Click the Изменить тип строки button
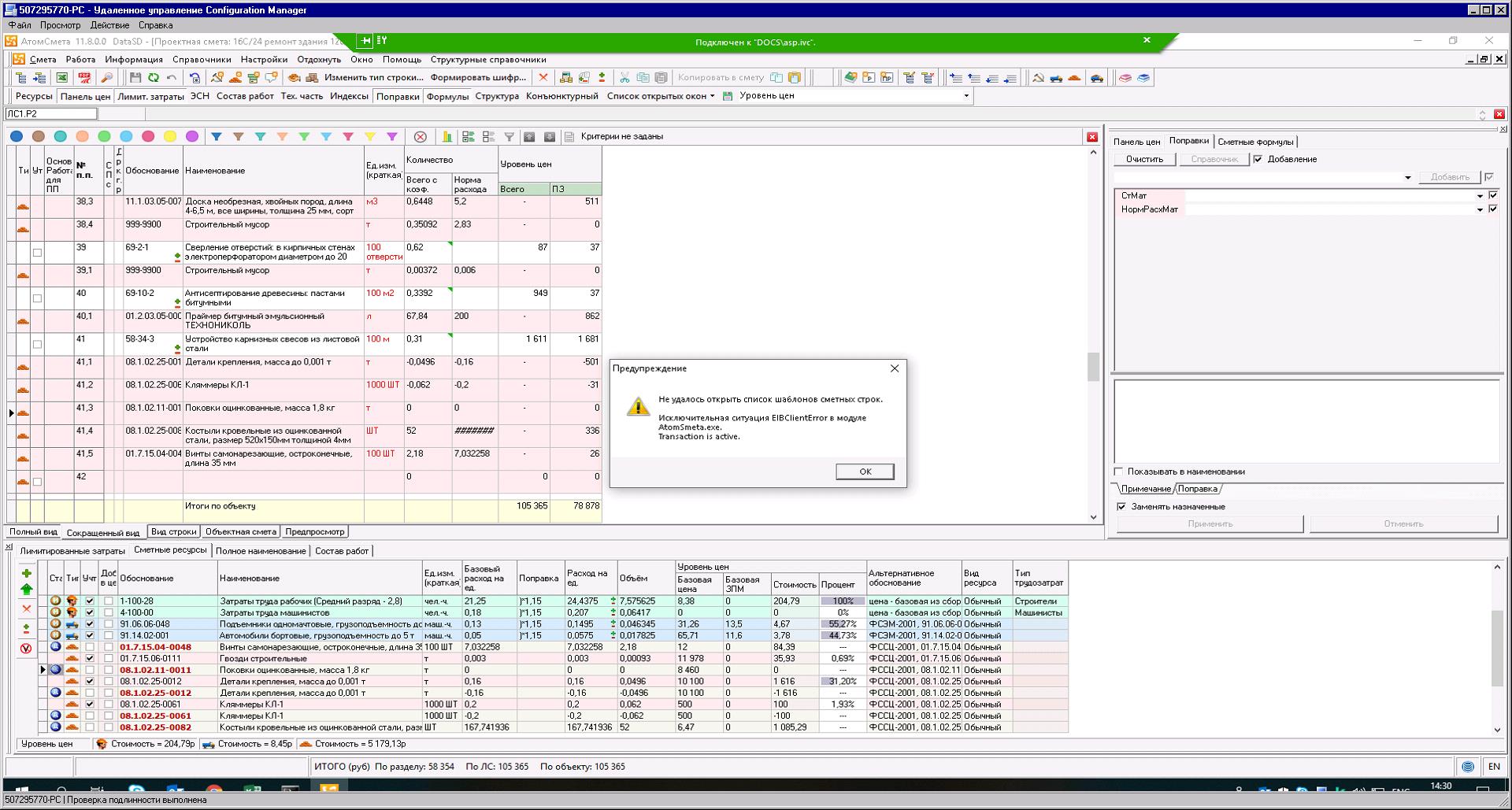The height and width of the screenshot is (810, 1512). coord(374,77)
